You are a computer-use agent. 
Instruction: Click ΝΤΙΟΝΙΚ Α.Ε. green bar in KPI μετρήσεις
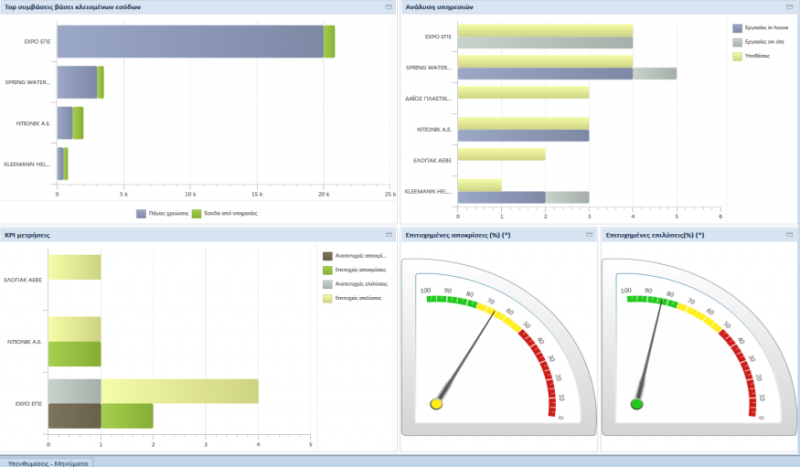pyautogui.click(x=74, y=354)
